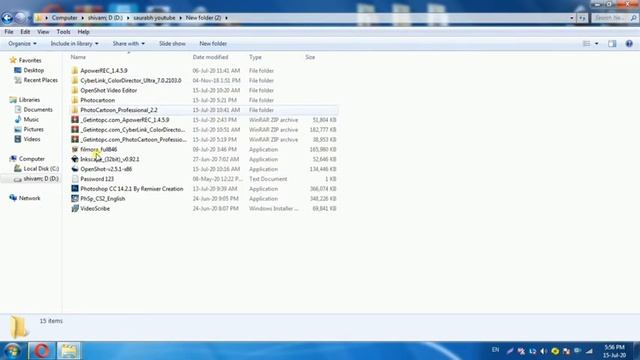The image size is (640, 360).
Task: Open Windows Explorer taskbar icon
Action: click(x=69, y=351)
